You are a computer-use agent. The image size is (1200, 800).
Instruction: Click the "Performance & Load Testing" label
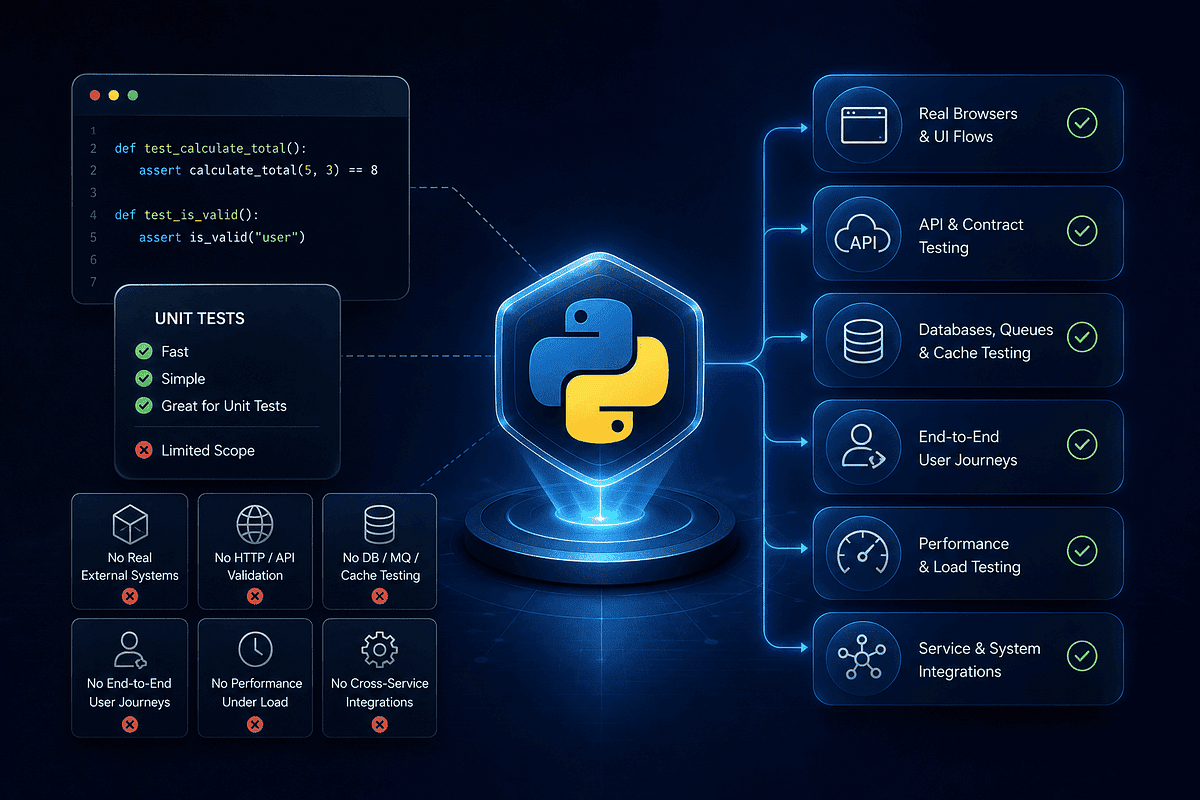click(x=970, y=555)
